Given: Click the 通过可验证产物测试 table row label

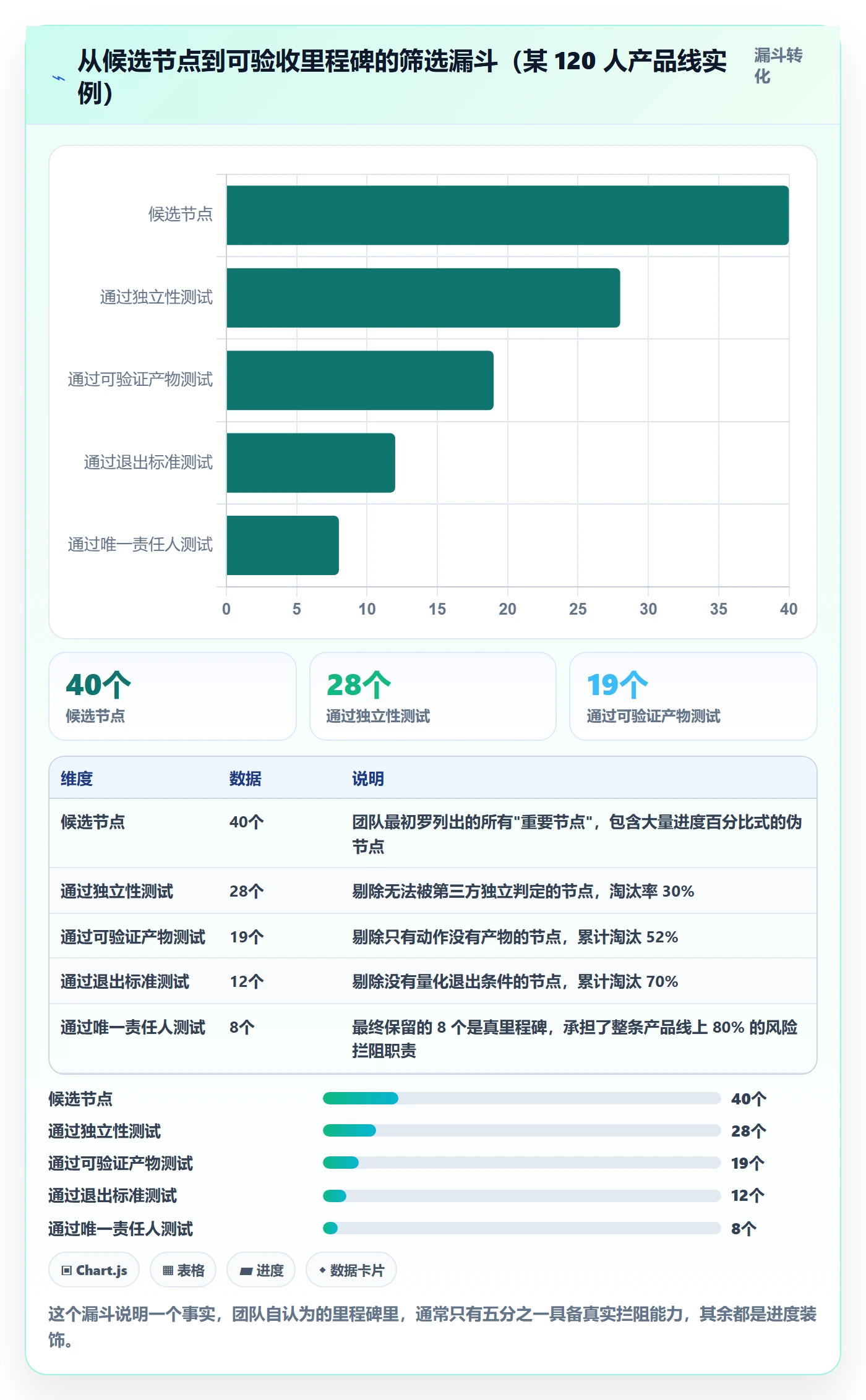Looking at the screenshot, I should [x=133, y=937].
